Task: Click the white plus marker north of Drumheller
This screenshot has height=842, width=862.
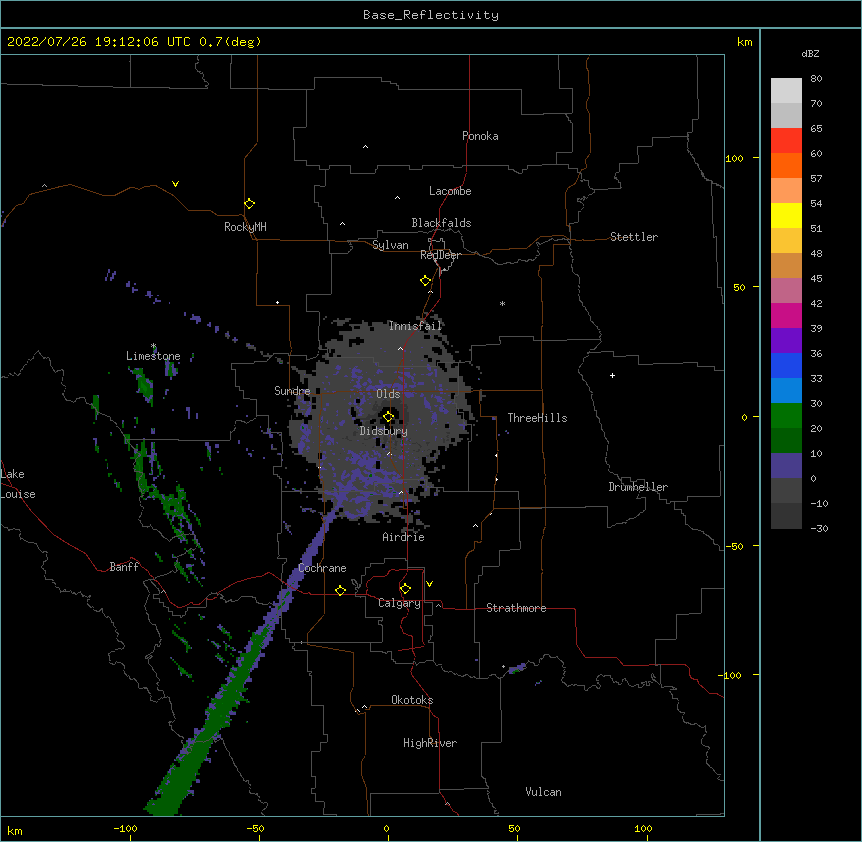Action: 612,375
